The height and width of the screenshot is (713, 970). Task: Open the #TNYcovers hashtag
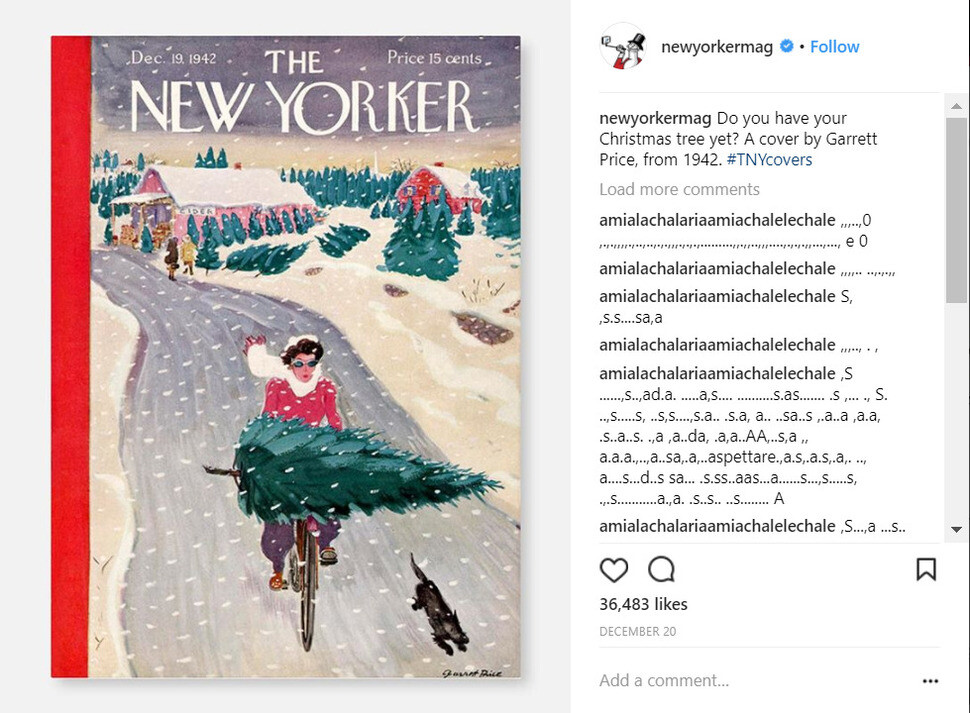pos(769,160)
